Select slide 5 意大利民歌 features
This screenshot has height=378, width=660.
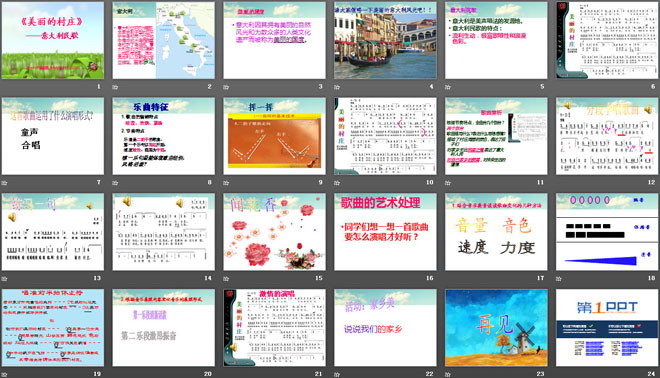[496, 40]
